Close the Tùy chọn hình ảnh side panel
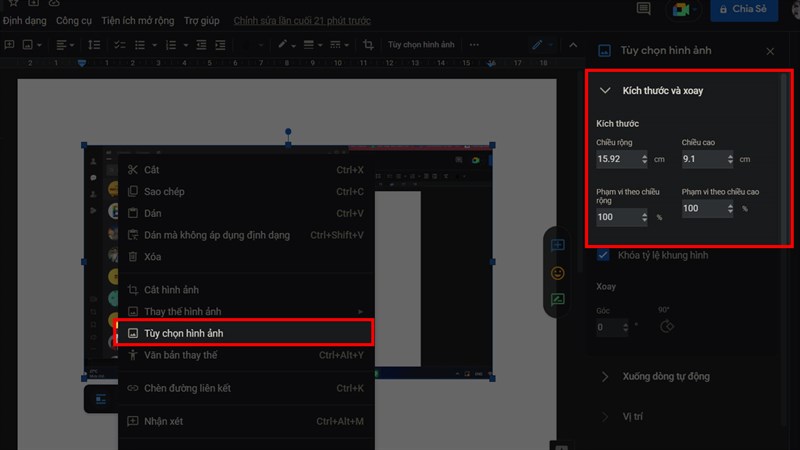800x450 pixels. pyautogui.click(x=770, y=51)
